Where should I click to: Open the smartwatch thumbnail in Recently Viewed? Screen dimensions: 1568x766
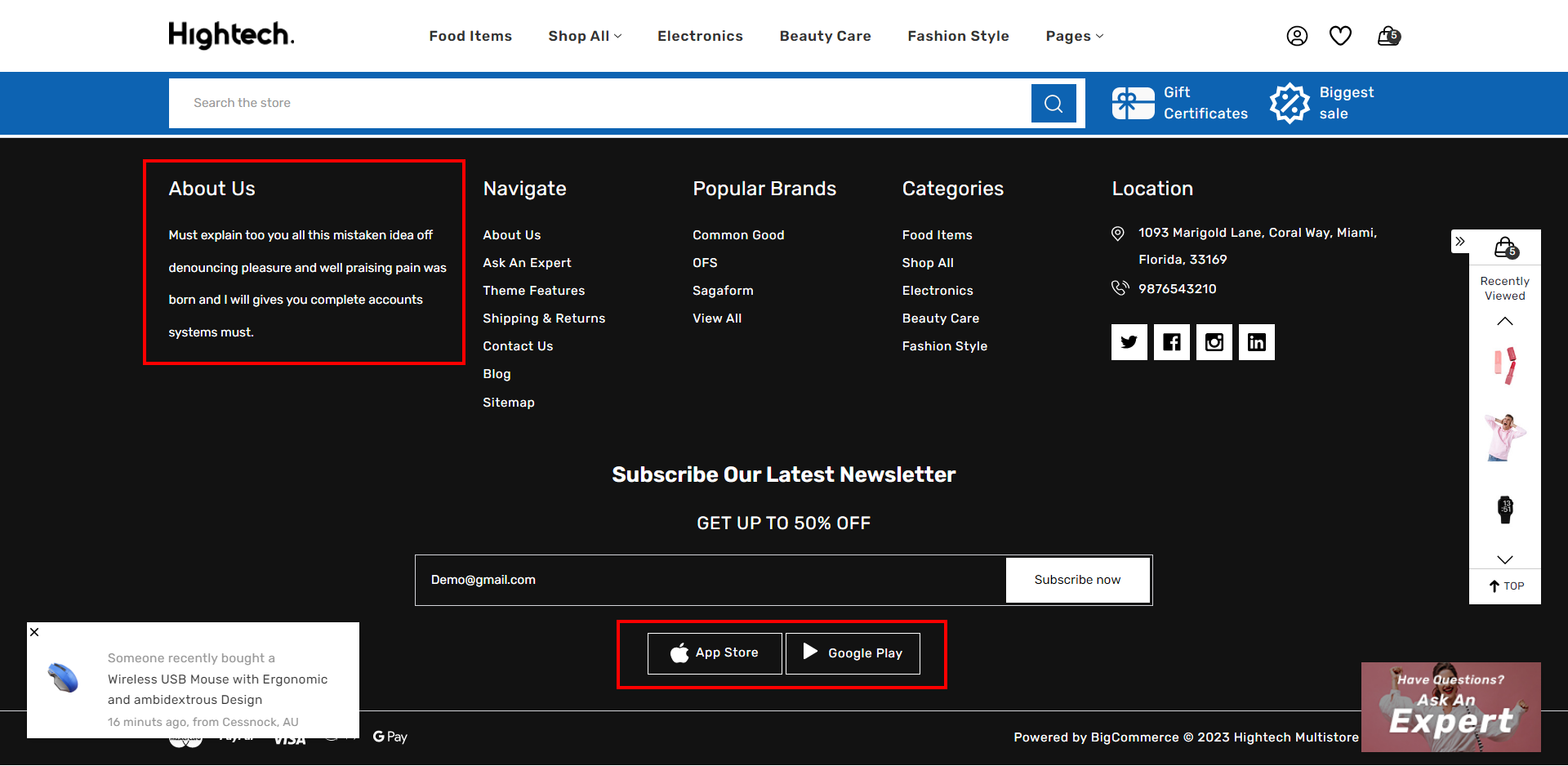pyautogui.click(x=1505, y=510)
